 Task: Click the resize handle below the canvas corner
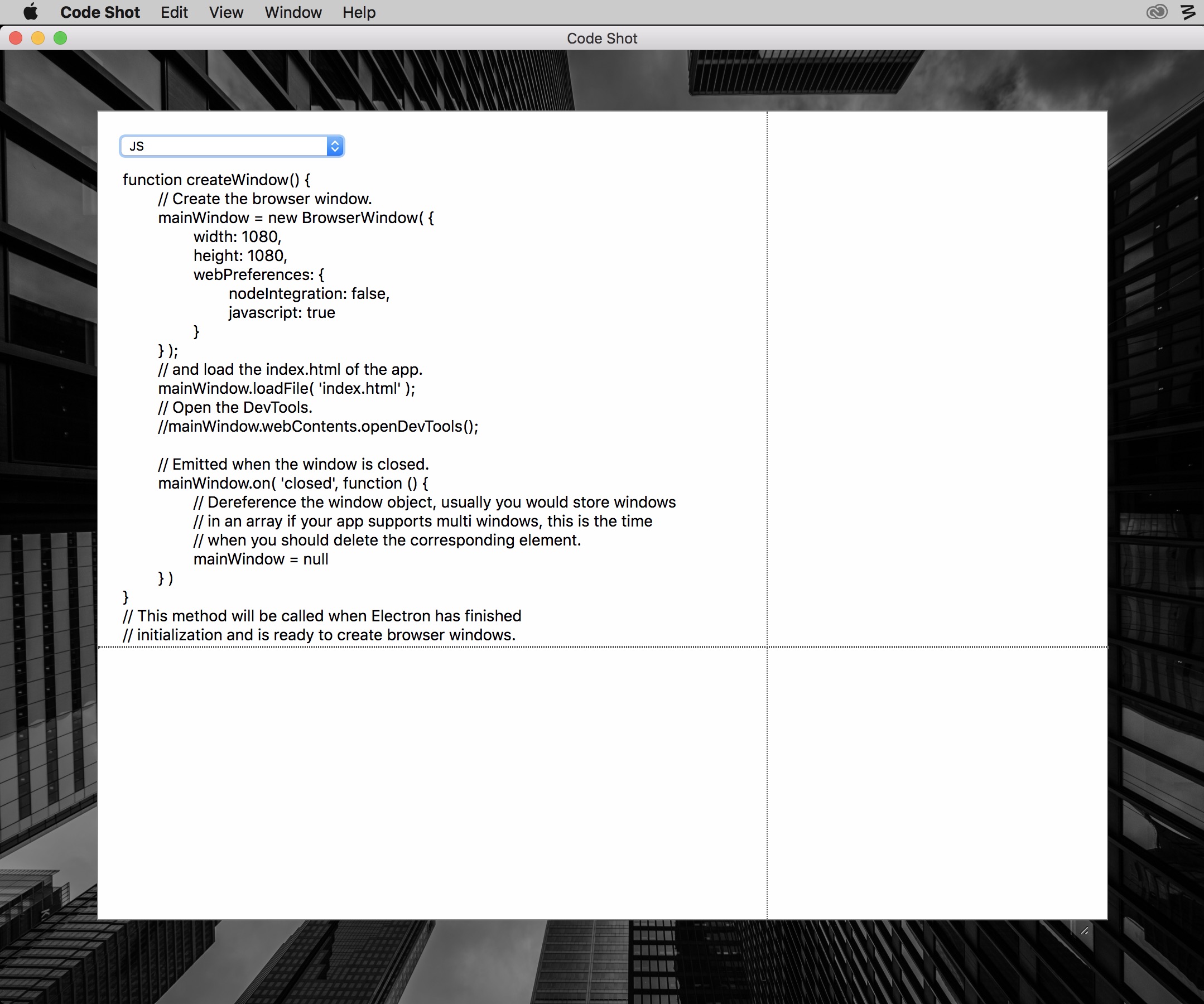(1084, 931)
